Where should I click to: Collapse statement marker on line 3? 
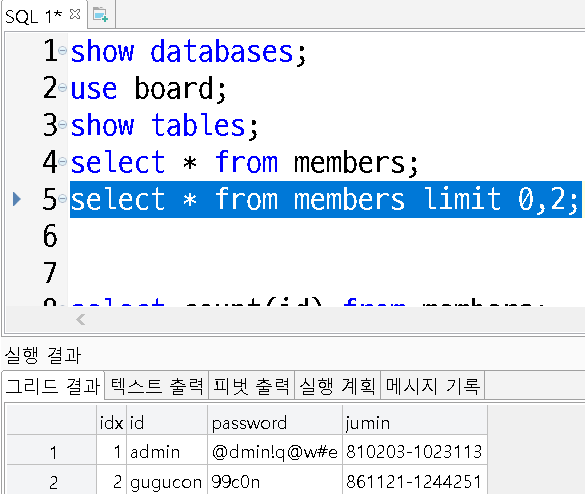point(63,124)
